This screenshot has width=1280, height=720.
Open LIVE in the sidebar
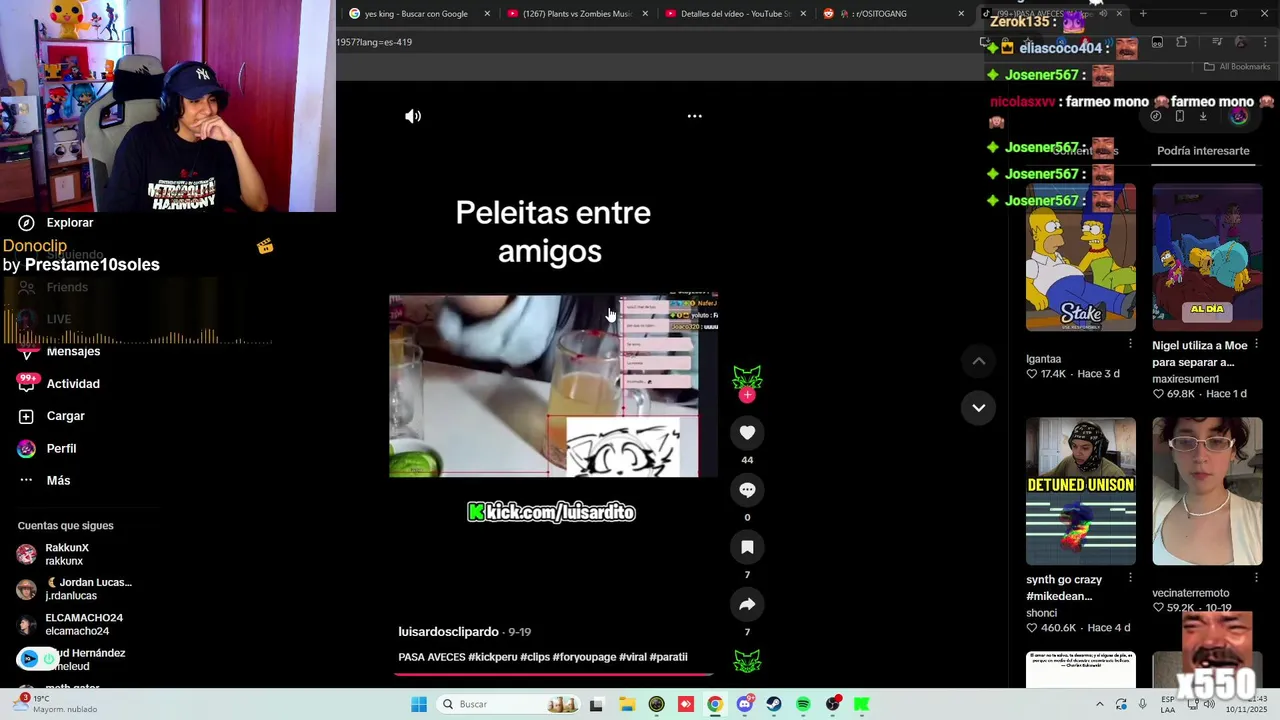click(x=45, y=319)
